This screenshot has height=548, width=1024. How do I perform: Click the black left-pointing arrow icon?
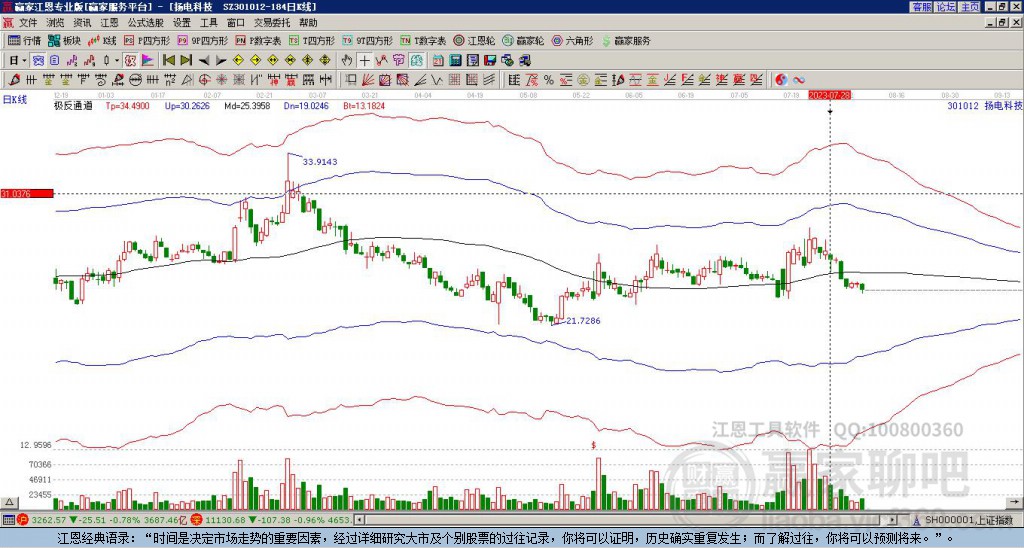204,61
